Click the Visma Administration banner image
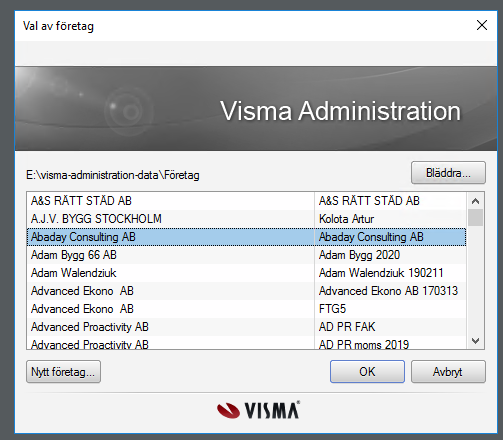Image resolution: width=503 pixels, height=440 pixels. [256, 109]
